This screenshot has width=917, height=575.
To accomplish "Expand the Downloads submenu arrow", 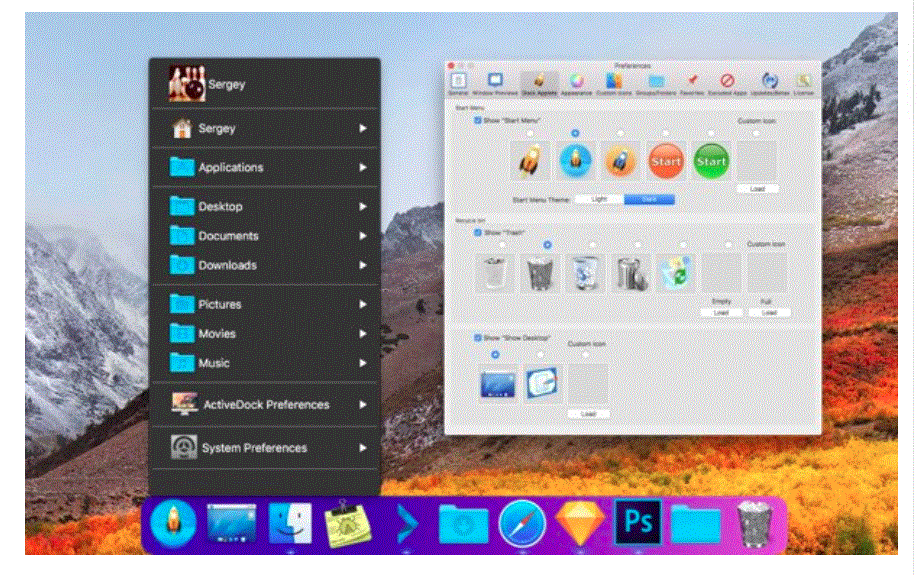I will [x=363, y=265].
